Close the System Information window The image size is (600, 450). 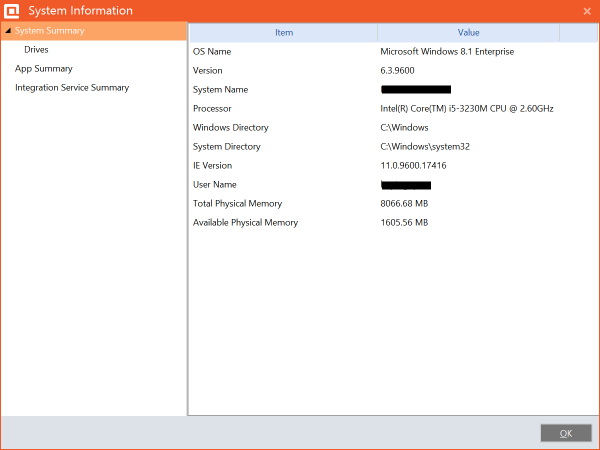[x=587, y=11]
